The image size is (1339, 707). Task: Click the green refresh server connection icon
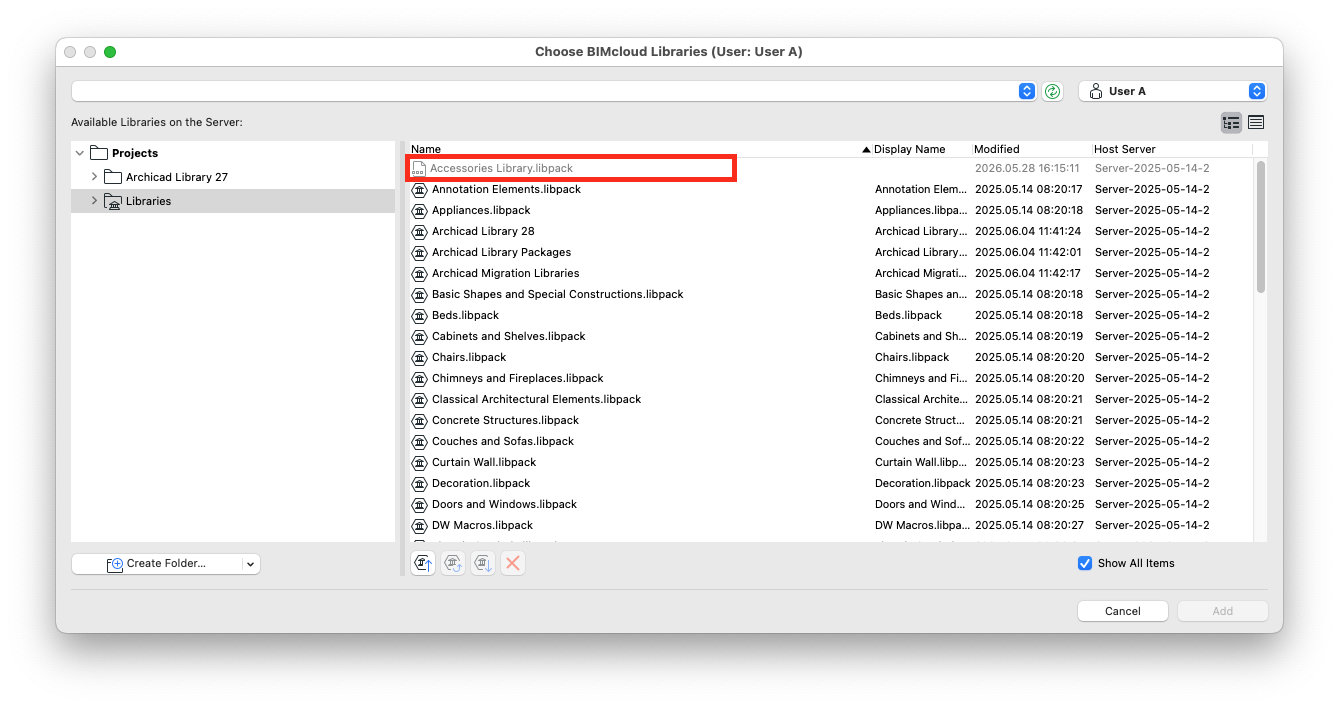point(1052,91)
